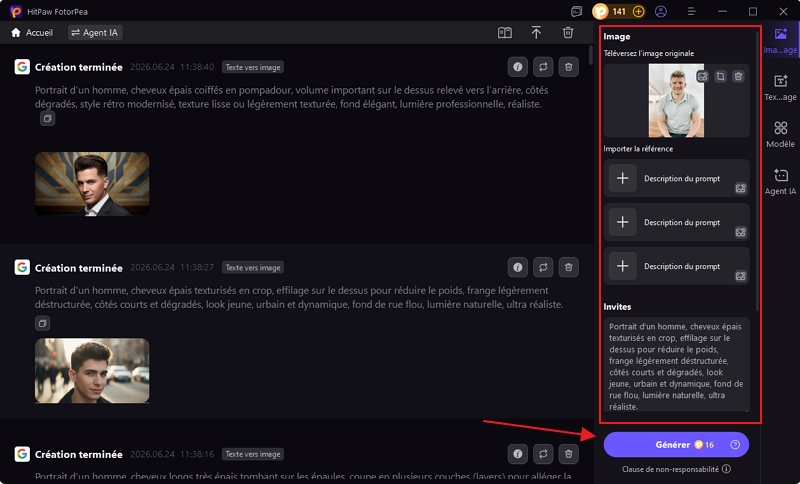Regenerate the 11:38:16 creation
The width and height of the screenshot is (800, 484).
pos(543,454)
